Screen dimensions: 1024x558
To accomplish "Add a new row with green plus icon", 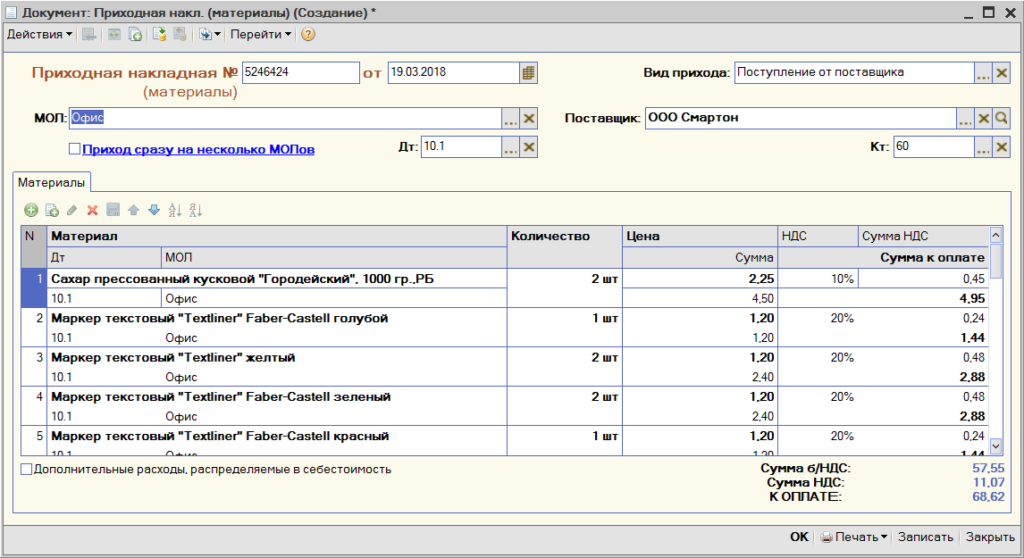I will point(31,210).
